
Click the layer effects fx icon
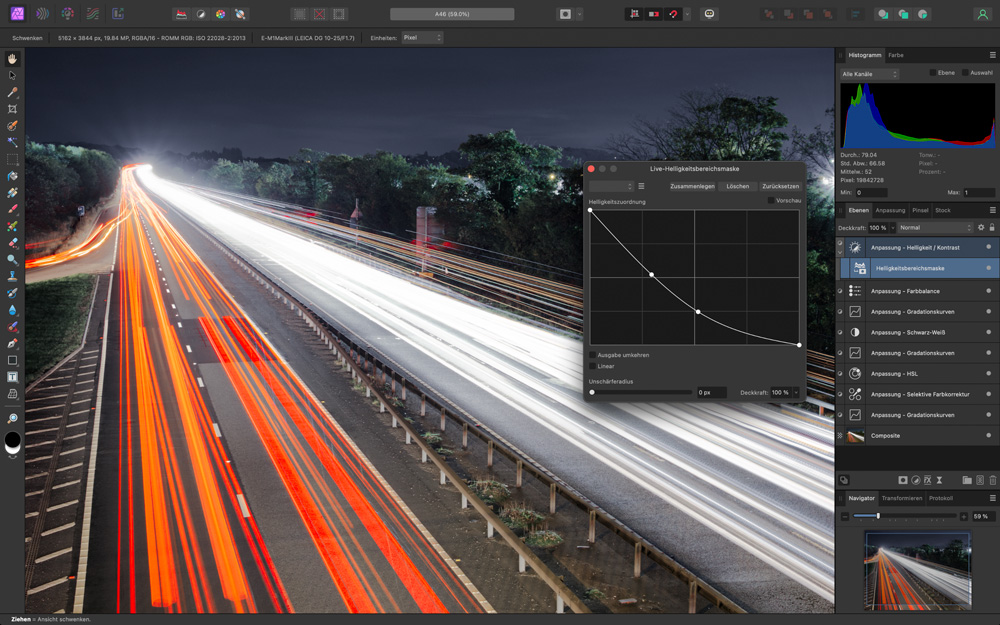[927, 480]
